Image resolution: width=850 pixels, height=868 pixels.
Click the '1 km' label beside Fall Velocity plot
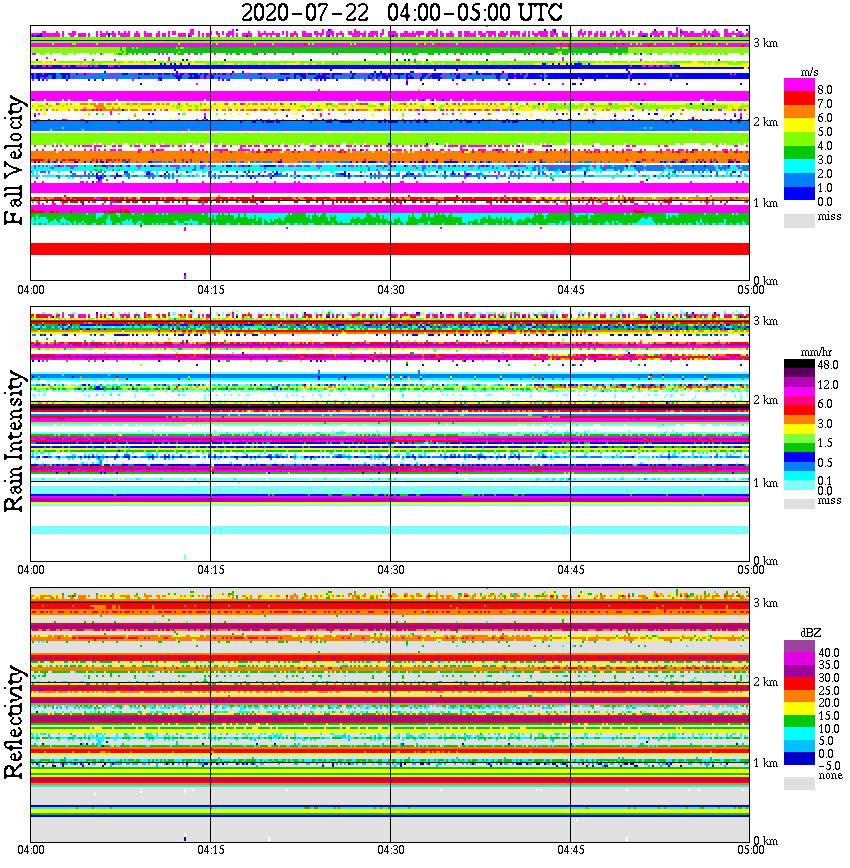(766, 203)
